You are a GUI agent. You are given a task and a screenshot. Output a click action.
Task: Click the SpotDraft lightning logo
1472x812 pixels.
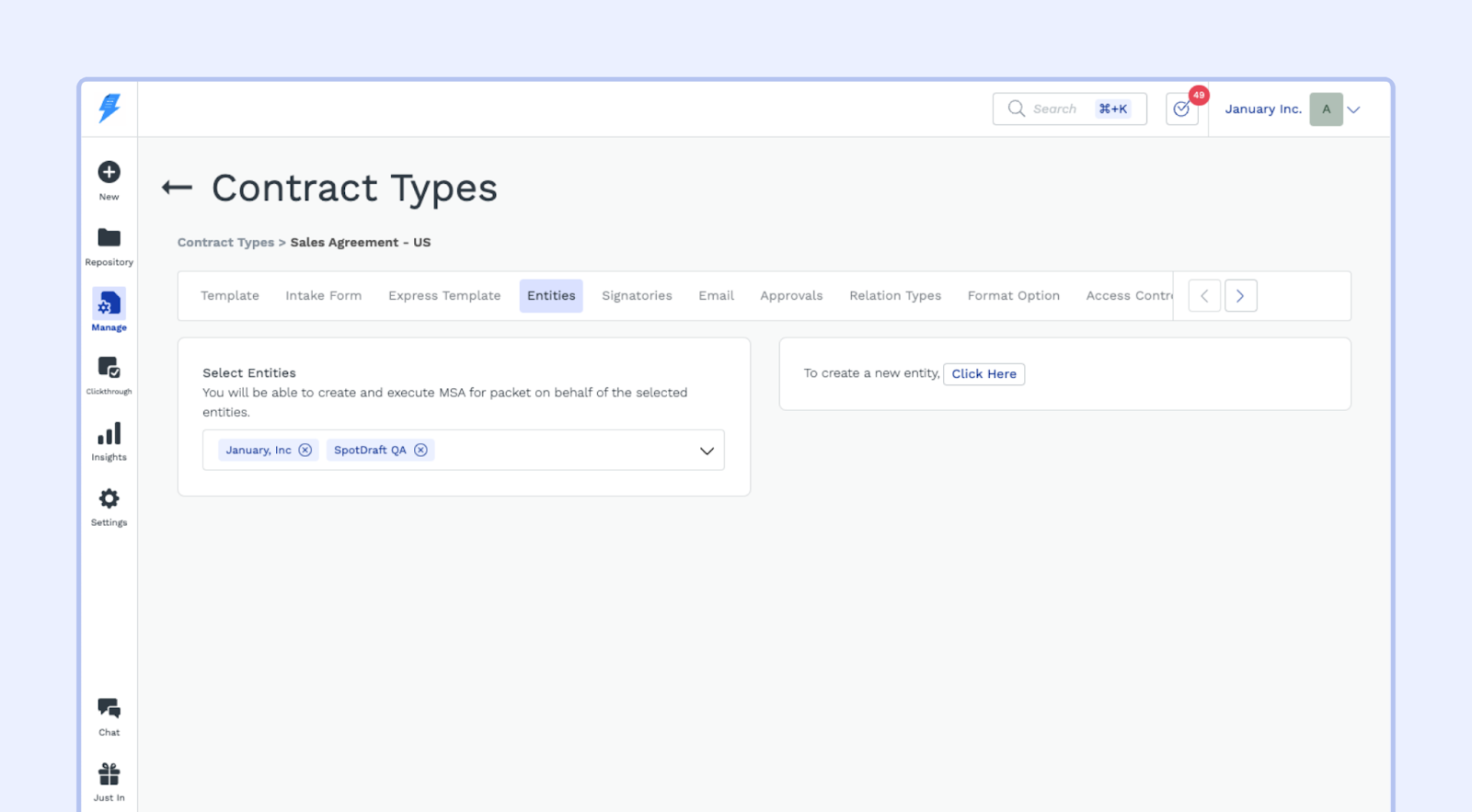point(109,109)
